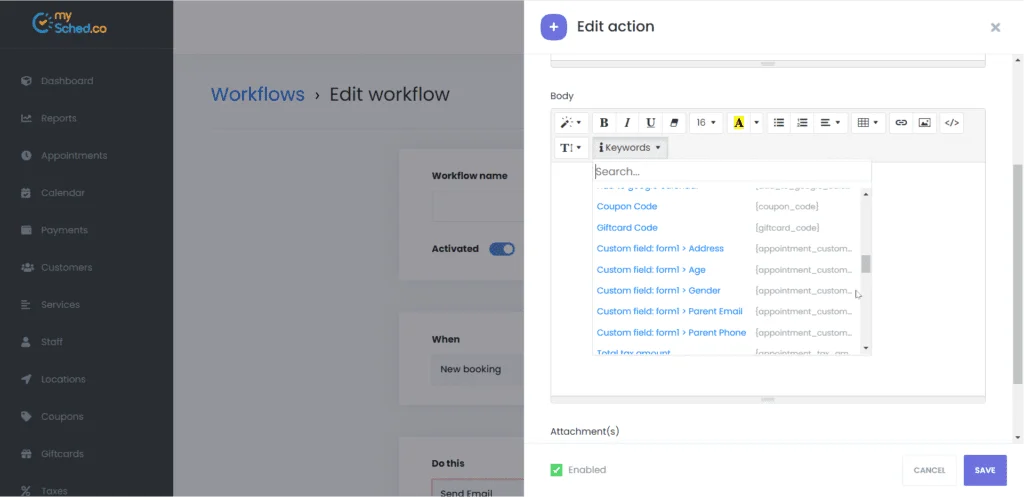Toggle the Keywords dropdown
The width and height of the screenshot is (1024, 497).
pos(630,148)
